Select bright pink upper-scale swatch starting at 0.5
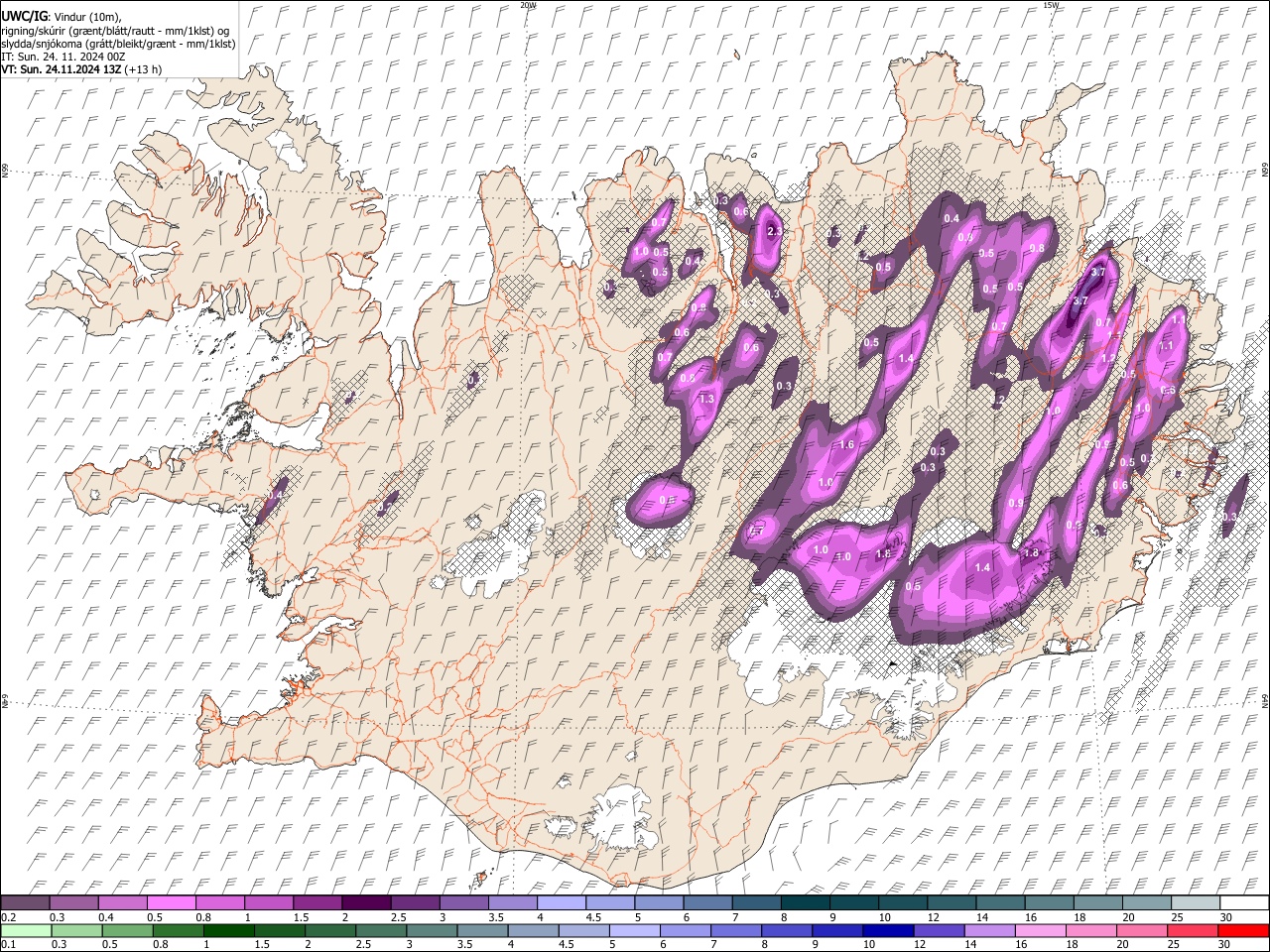 click(172, 902)
